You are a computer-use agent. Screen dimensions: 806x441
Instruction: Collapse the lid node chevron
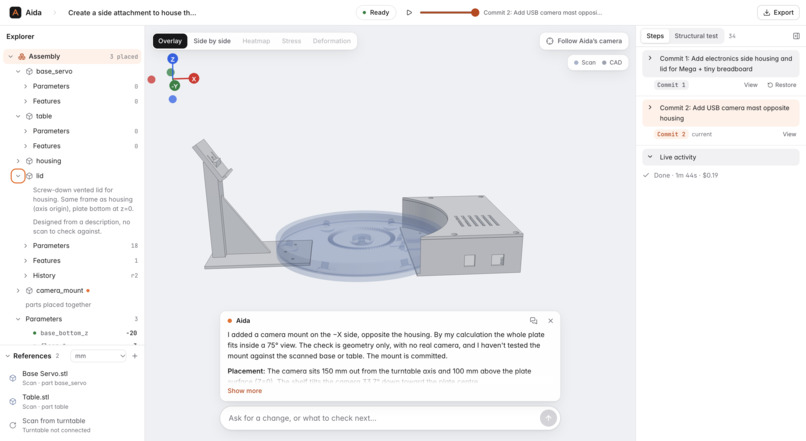click(x=18, y=176)
